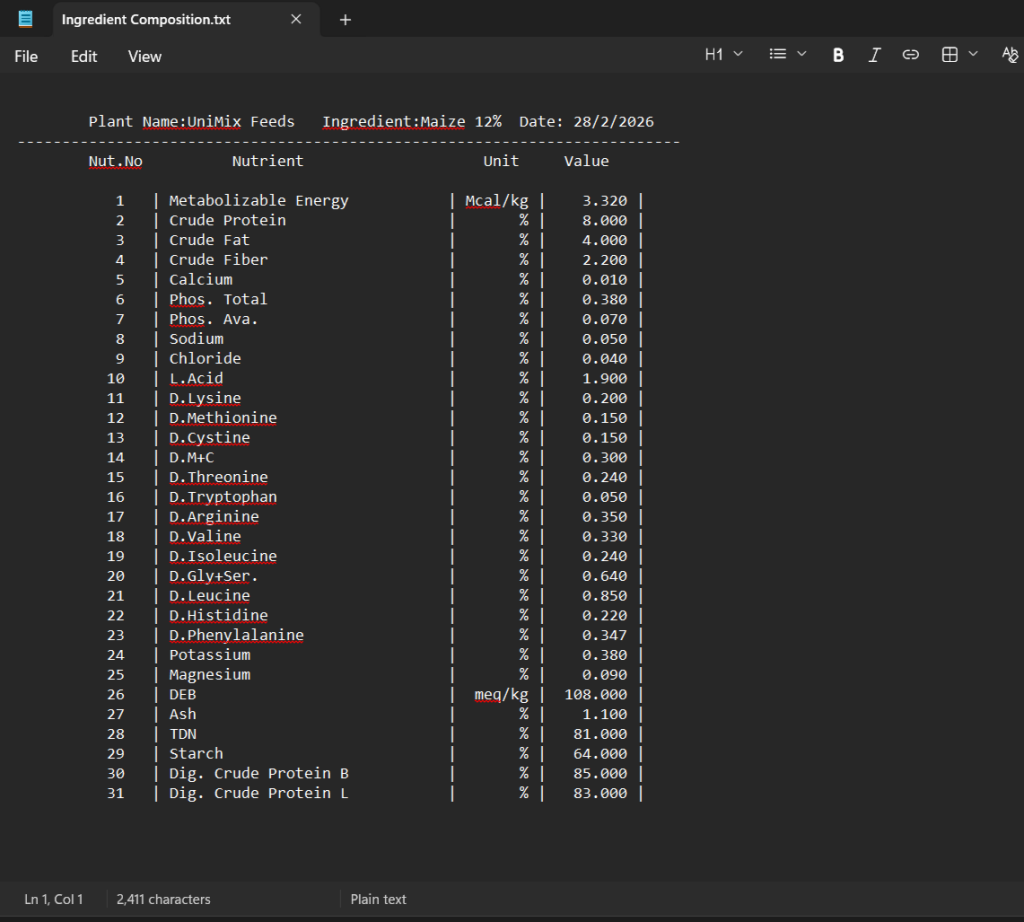The width and height of the screenshot is (1024, 922).
Task: Open a new tab with the plus button
Action: click(345, 20)
